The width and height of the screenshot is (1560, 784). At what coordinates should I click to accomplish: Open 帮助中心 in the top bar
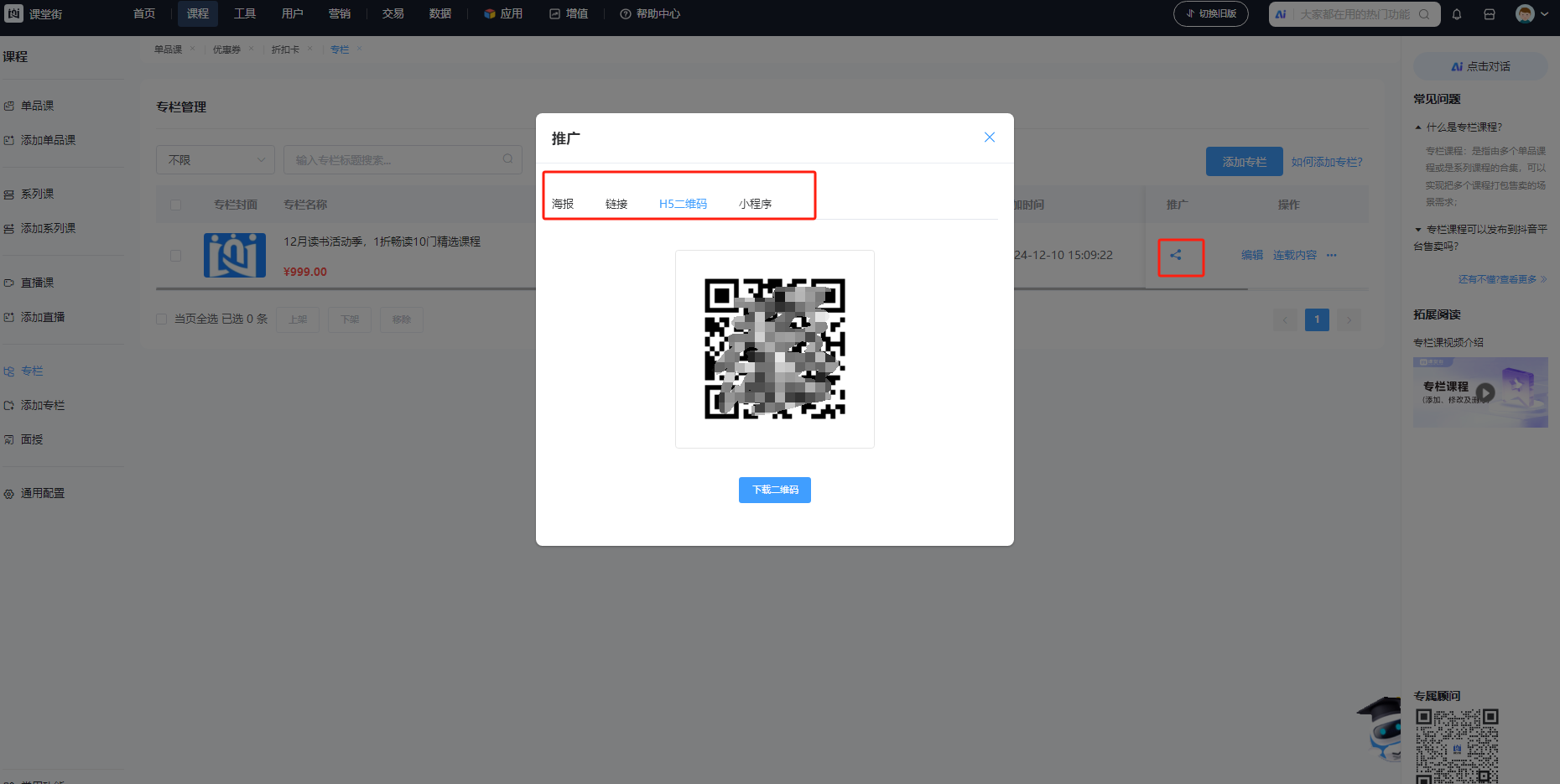pos(650,13)
